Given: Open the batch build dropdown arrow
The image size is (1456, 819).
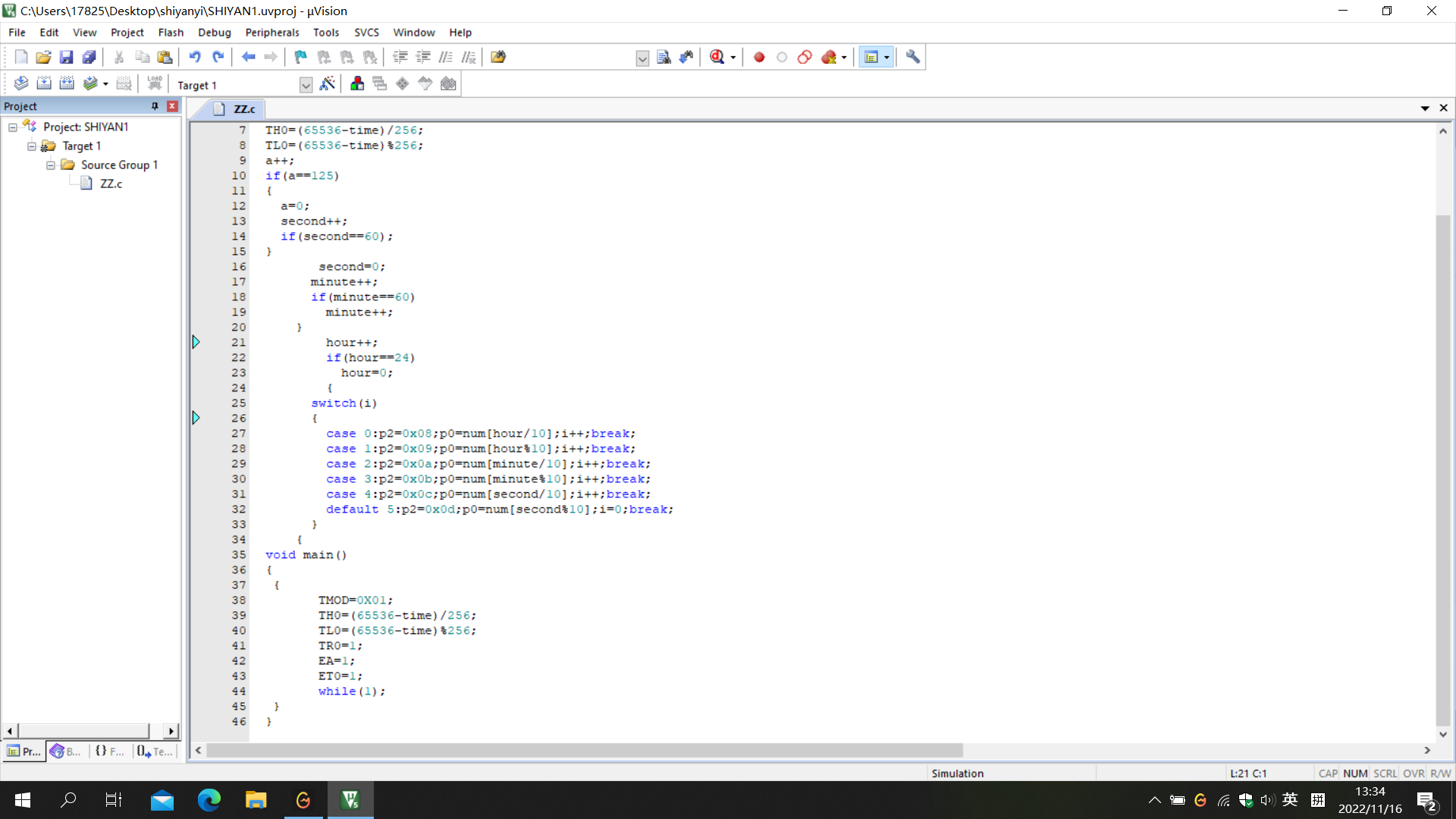Looking at the screenshot, I should coord(105,84).
